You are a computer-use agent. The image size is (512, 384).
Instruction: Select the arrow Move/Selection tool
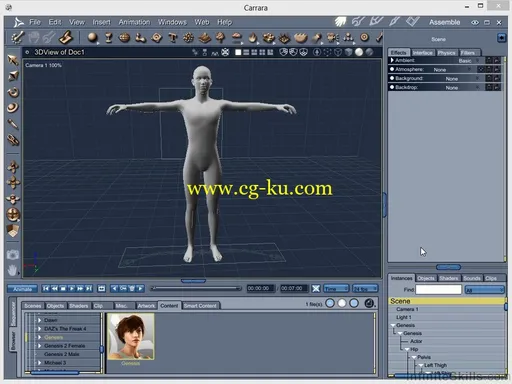pos(13,60)
